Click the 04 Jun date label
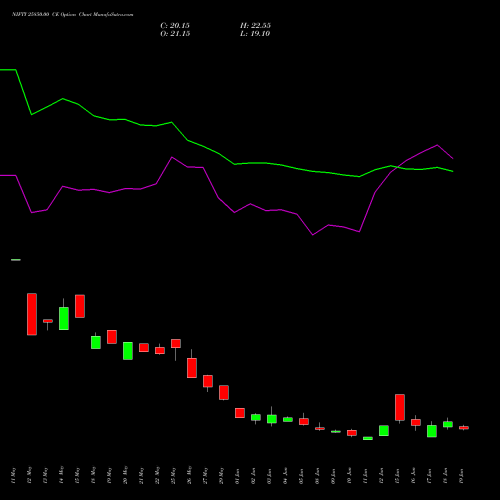The width and height of the screenshot is (500, 500). coord(285,476)
